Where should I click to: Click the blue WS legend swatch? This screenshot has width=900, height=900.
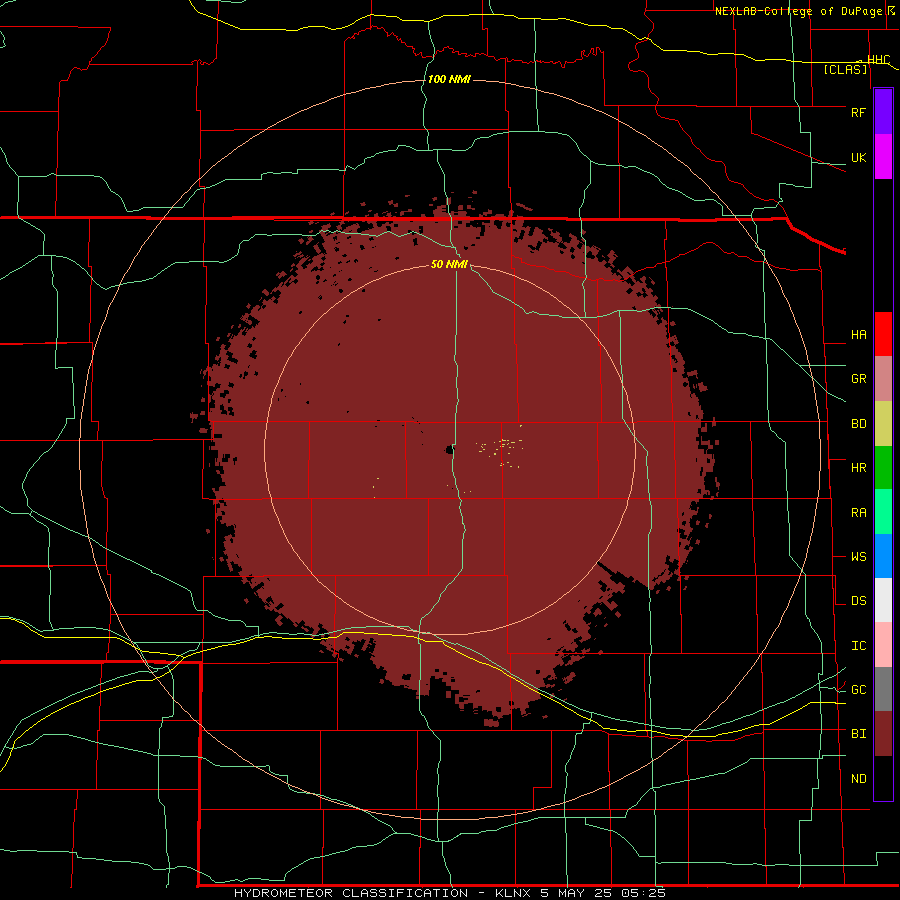(883, 556)
